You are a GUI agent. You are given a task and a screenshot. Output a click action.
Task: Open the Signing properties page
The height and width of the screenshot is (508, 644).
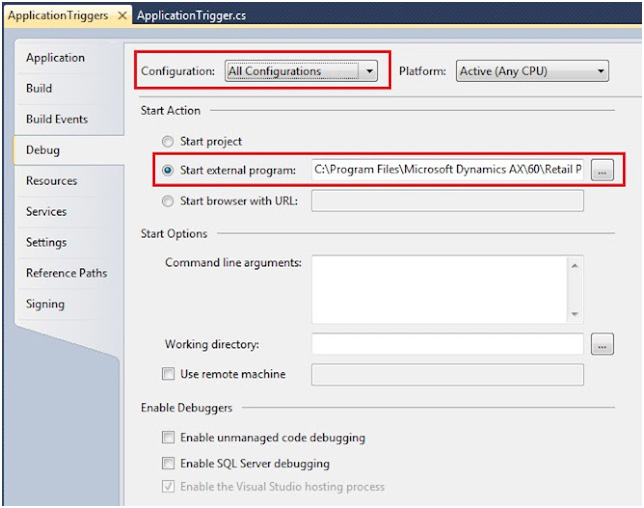(x=45, y=304)
